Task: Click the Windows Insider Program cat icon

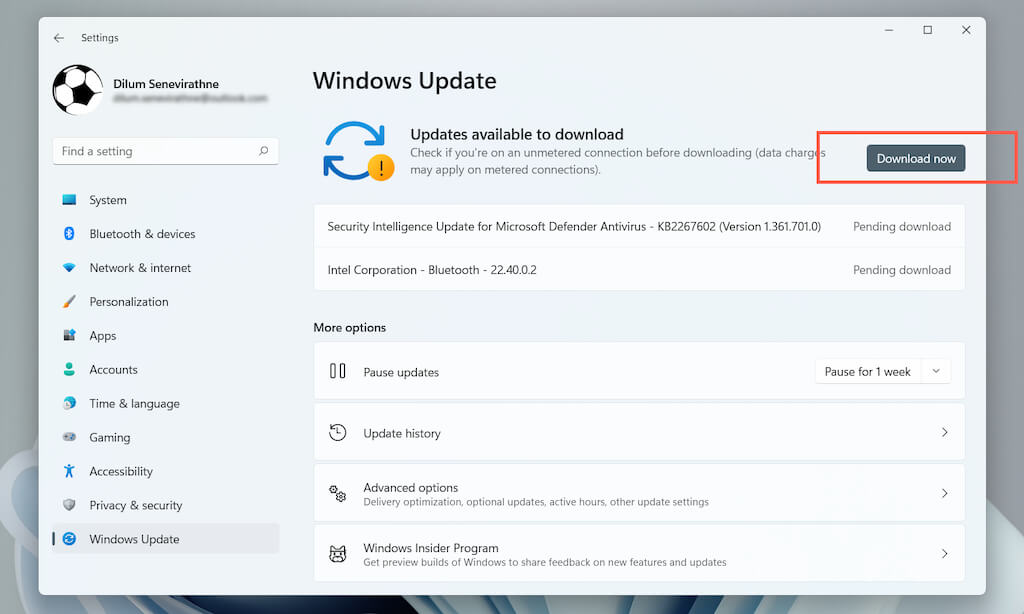Action: pyautogui.click(x=338, y=554)
